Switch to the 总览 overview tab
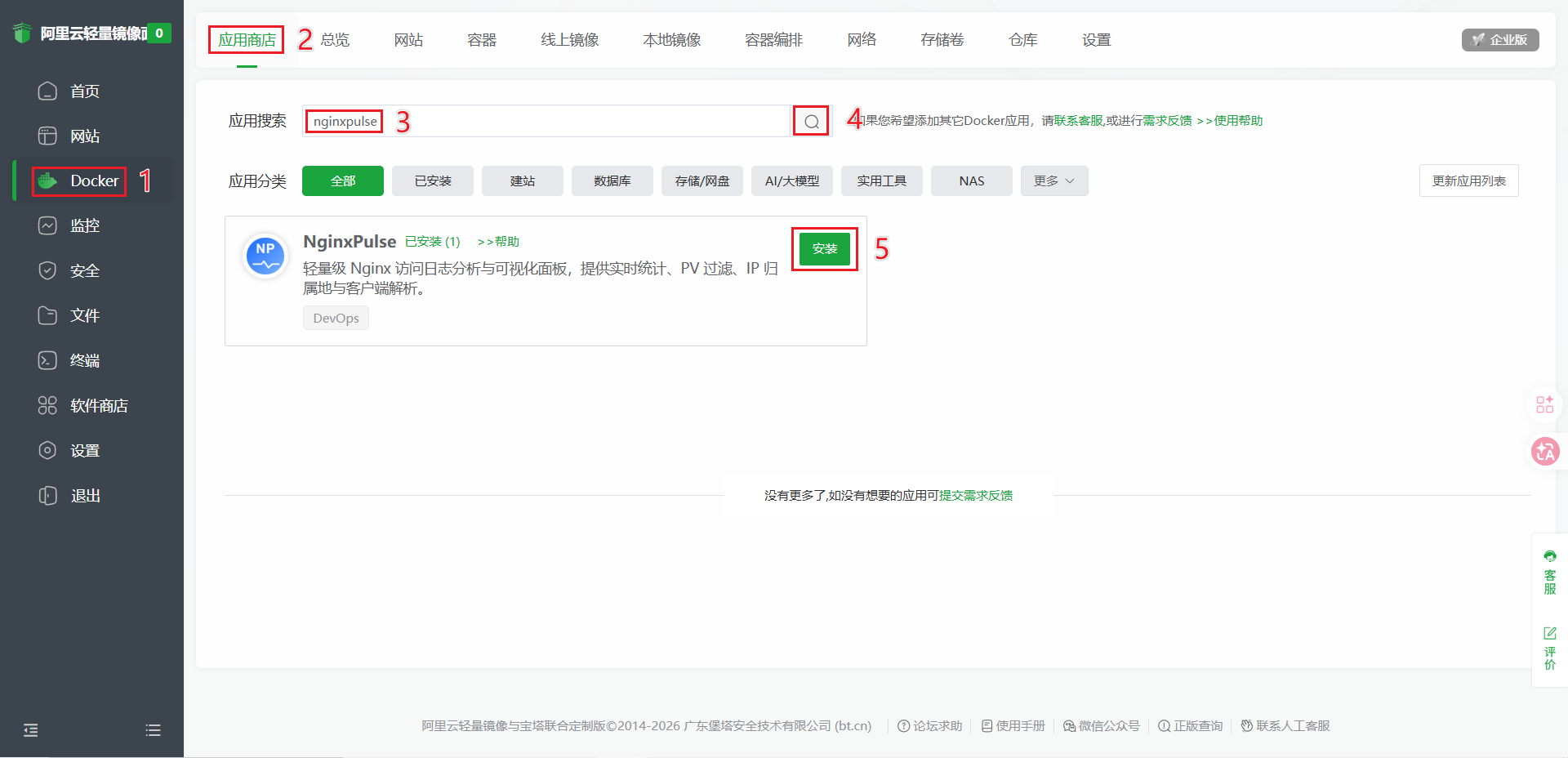This screenshot has width=1568, height=758. click(x=335, y=39)
